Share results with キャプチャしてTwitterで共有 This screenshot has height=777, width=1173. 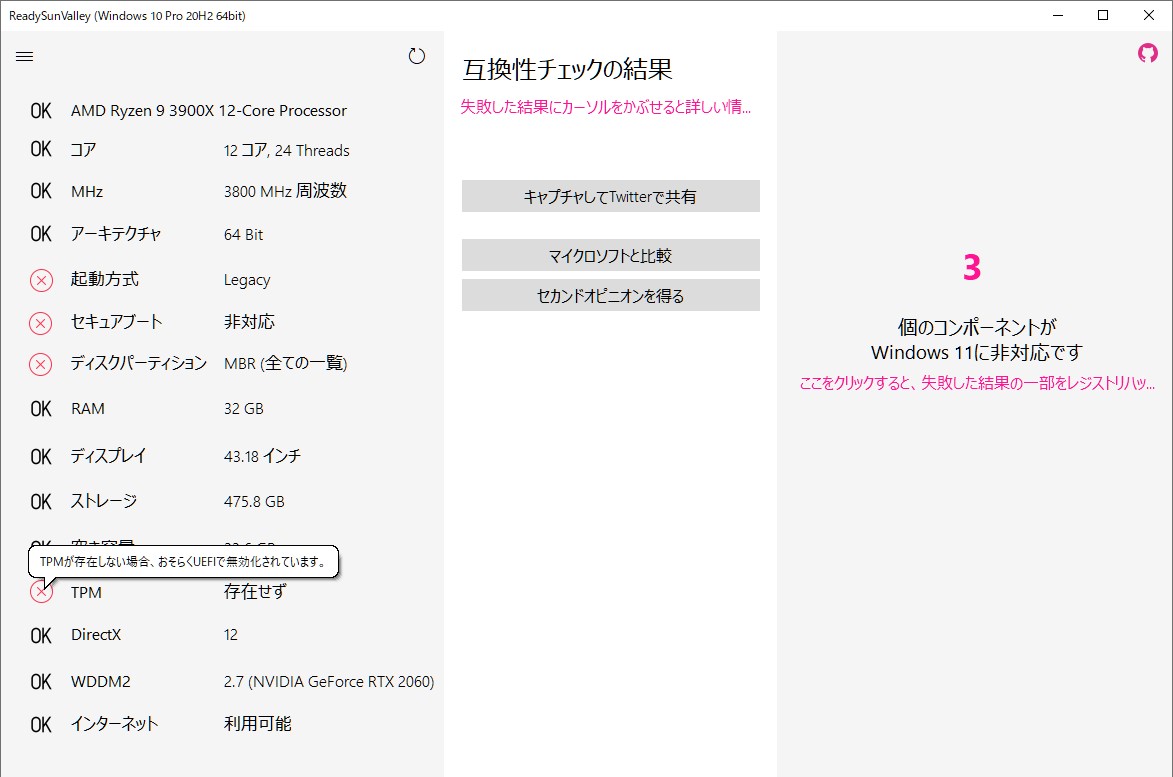[x=610, y=196]
